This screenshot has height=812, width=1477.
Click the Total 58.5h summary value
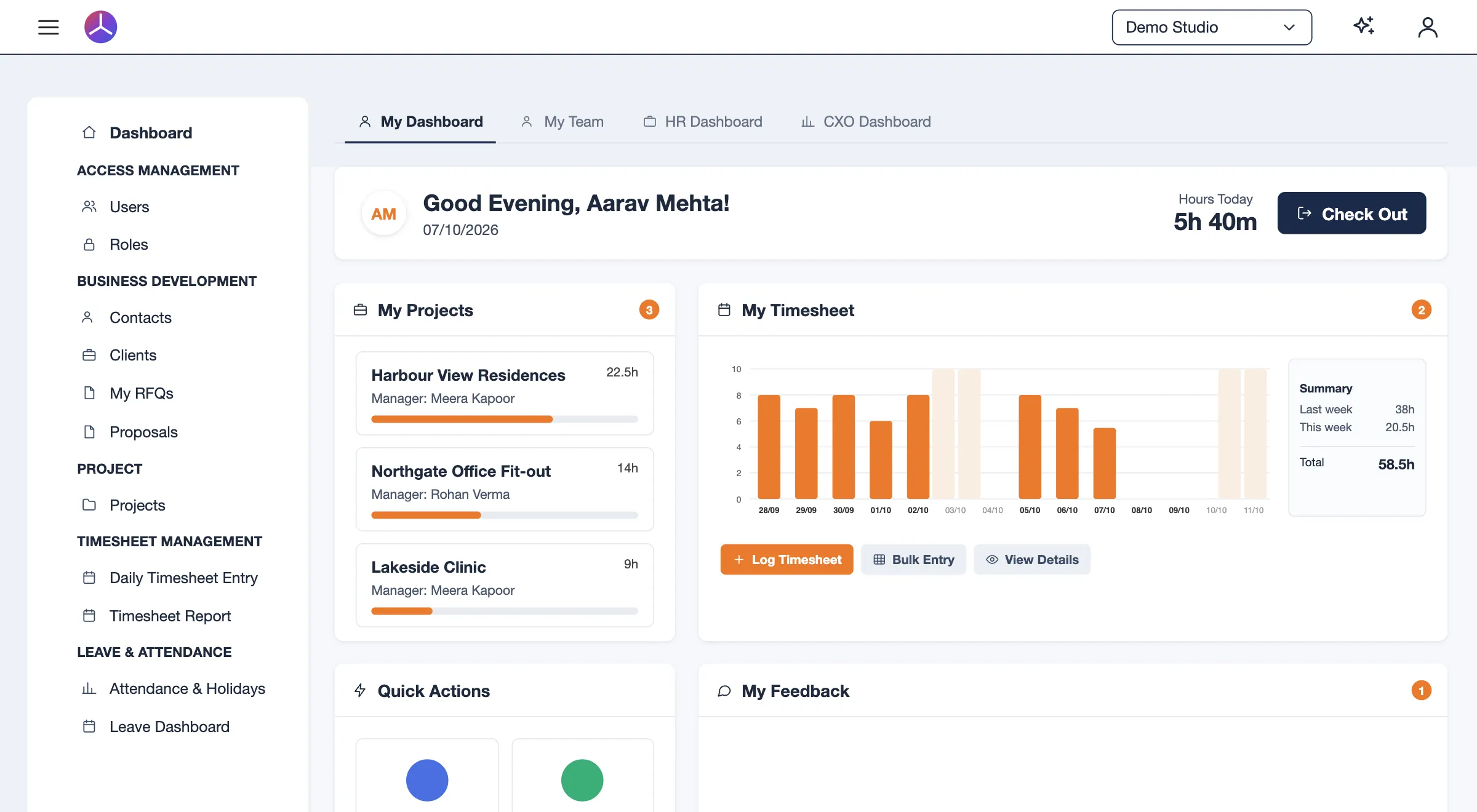[x=1396, y=464]
